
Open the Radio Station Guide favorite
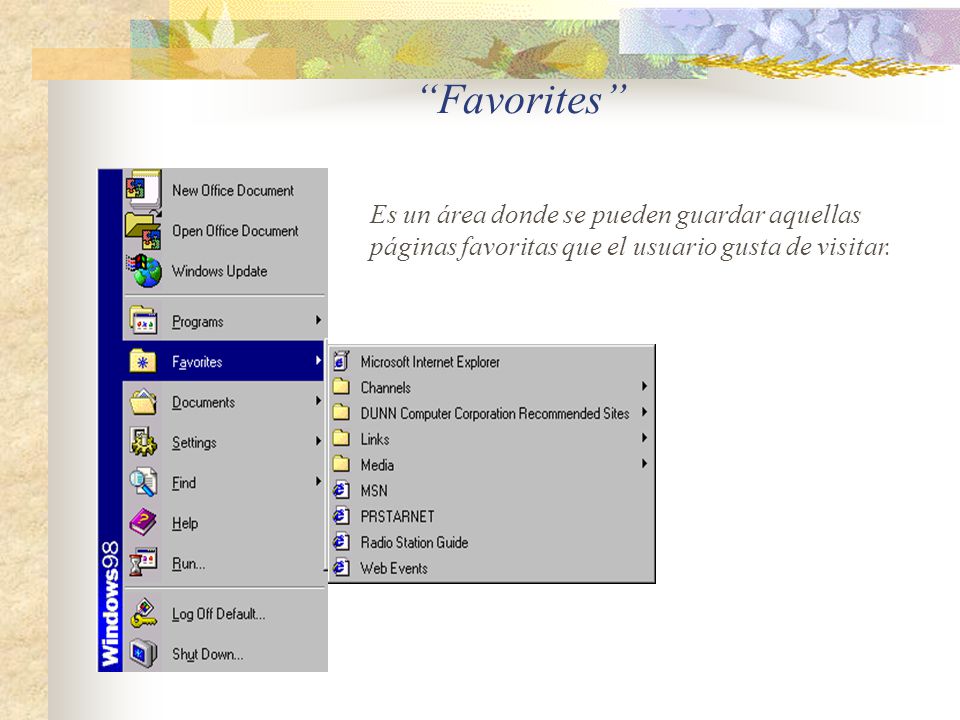492,542
